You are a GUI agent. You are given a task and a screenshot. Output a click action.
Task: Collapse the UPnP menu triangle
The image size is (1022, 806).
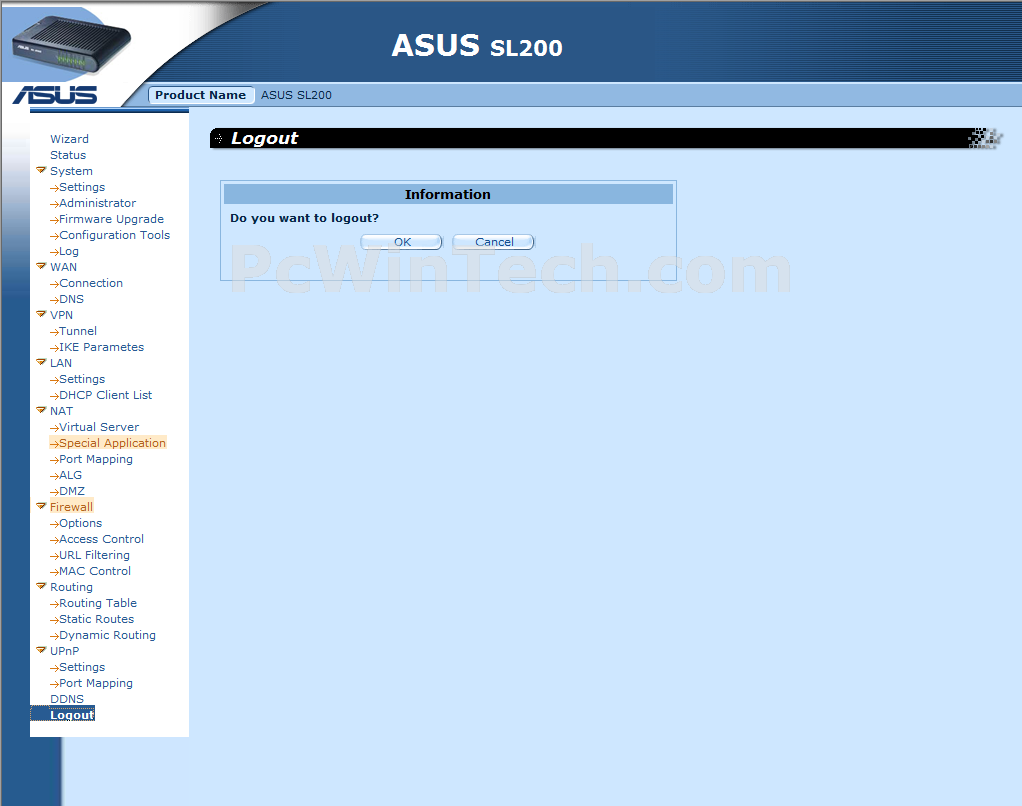41,650
